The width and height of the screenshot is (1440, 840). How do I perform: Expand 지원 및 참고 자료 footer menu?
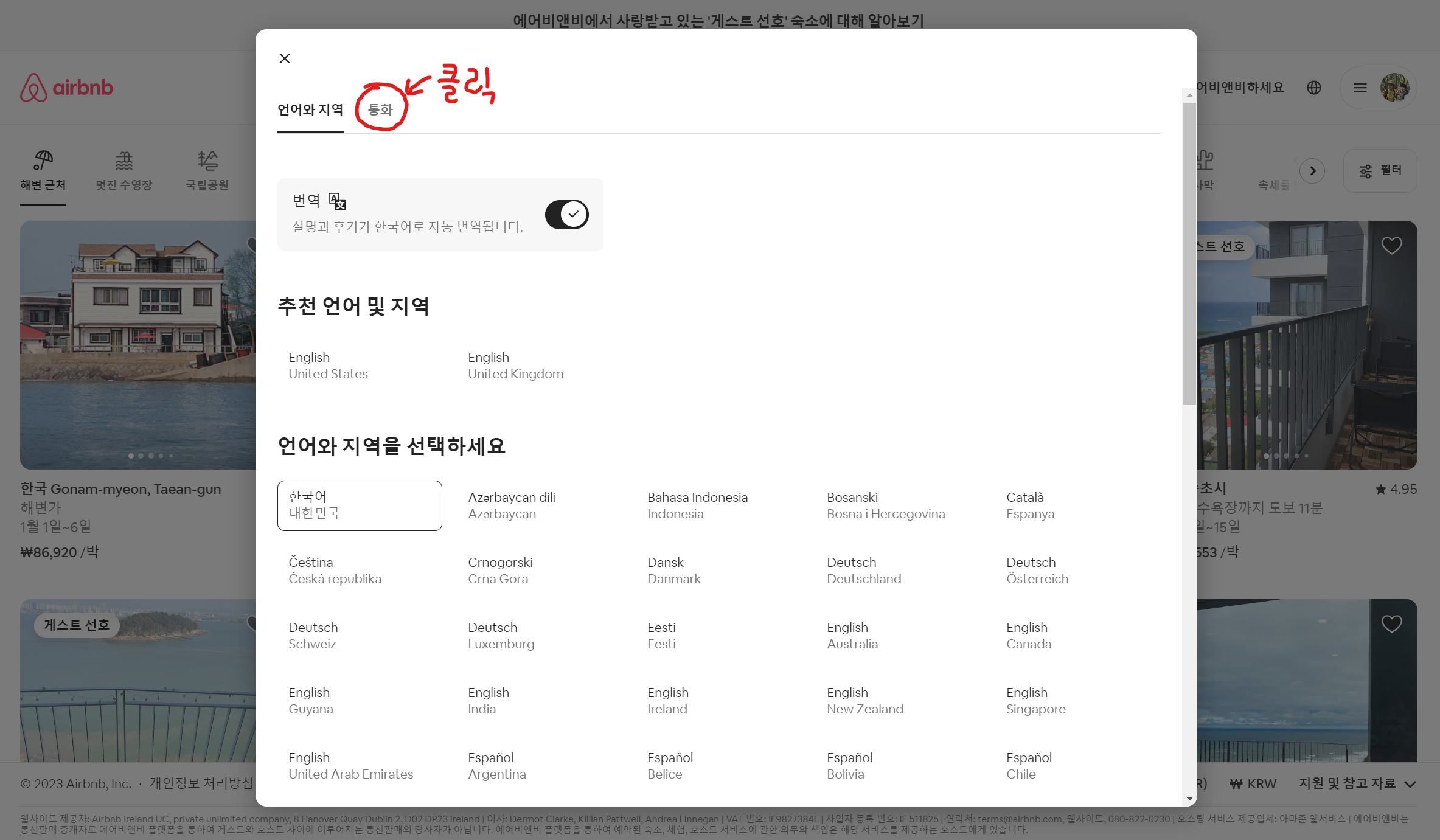click(x=1358, y=783)
